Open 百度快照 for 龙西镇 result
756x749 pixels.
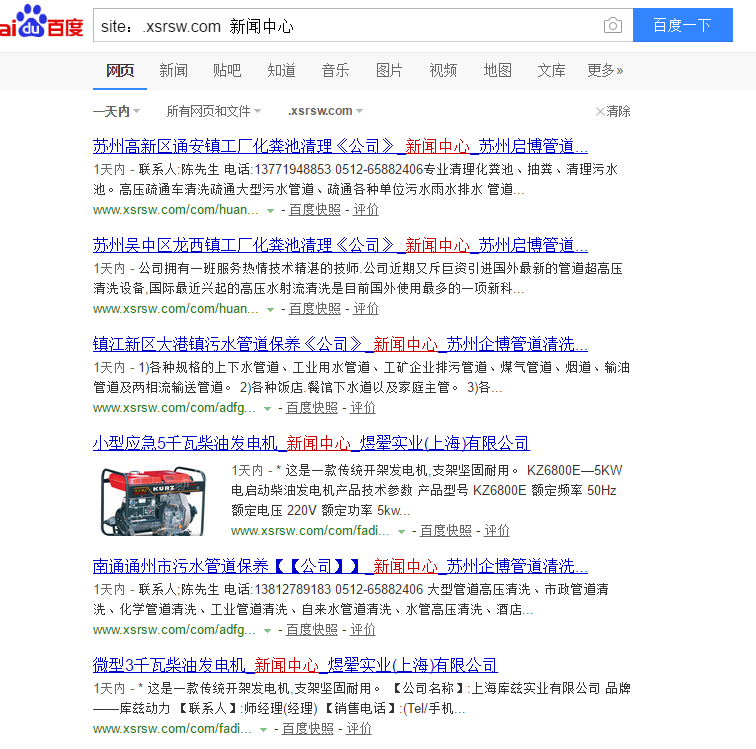tap(315, 309)
